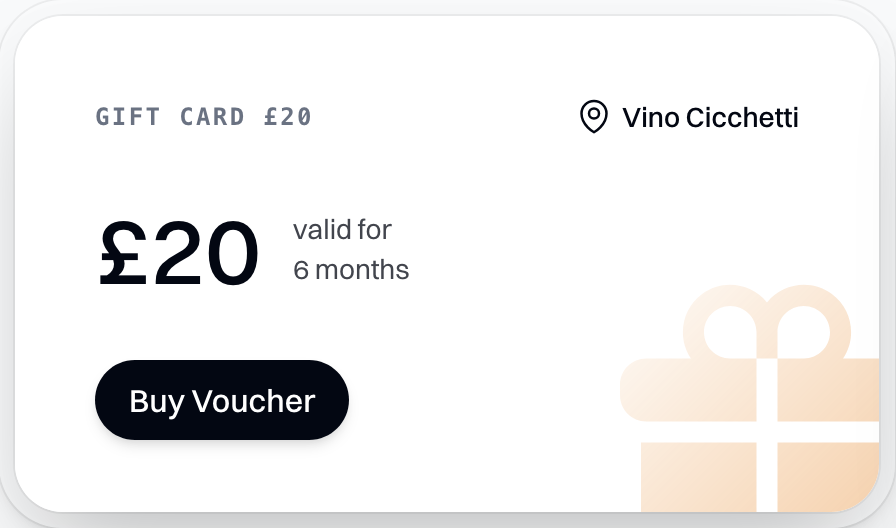Open the Vino Cicchetti venue link
896x528 pixels.
pos(710,118)
